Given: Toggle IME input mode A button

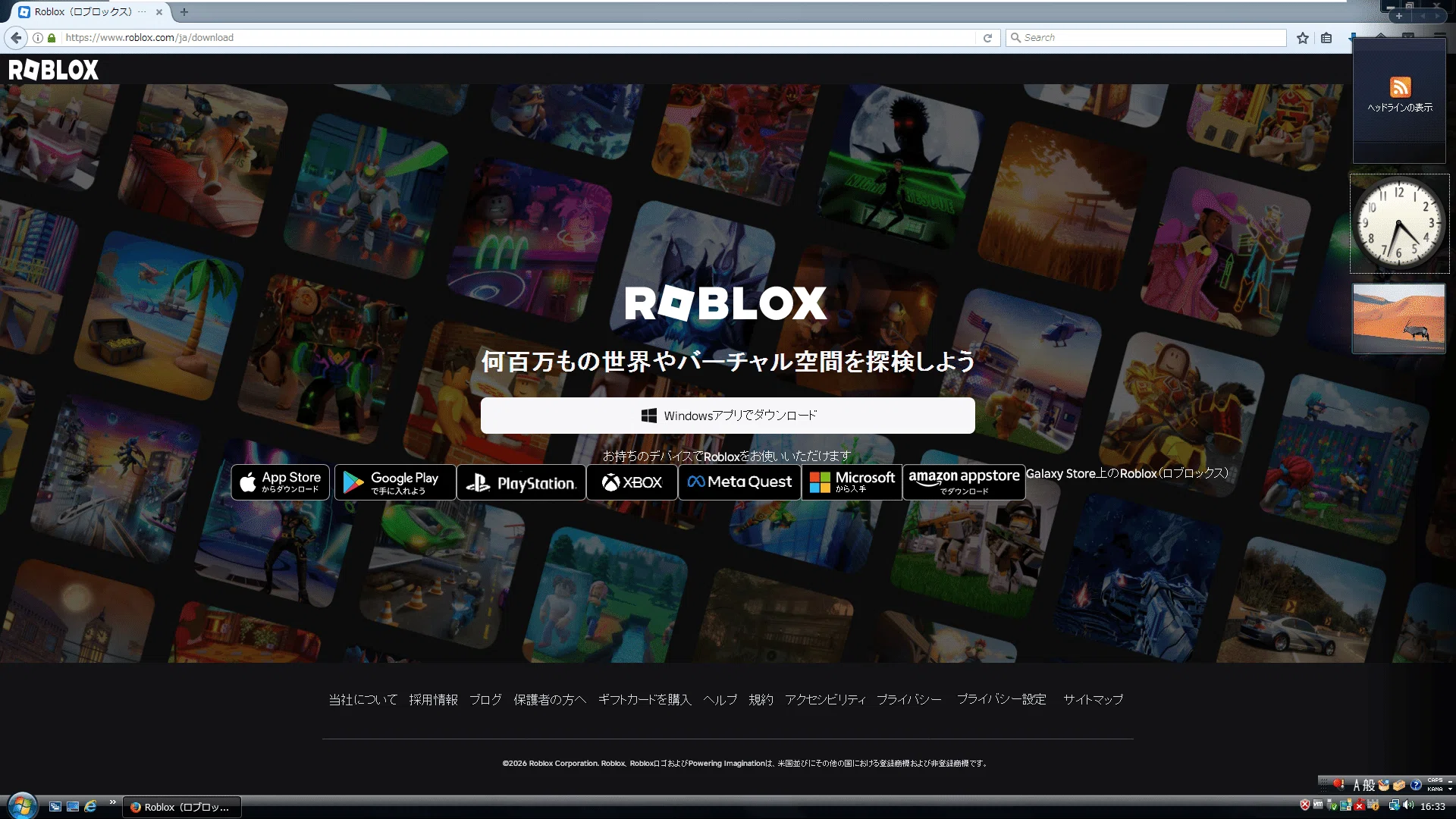Looking at the screenshot, I should pyautogui.click(x=1357, y=785).
